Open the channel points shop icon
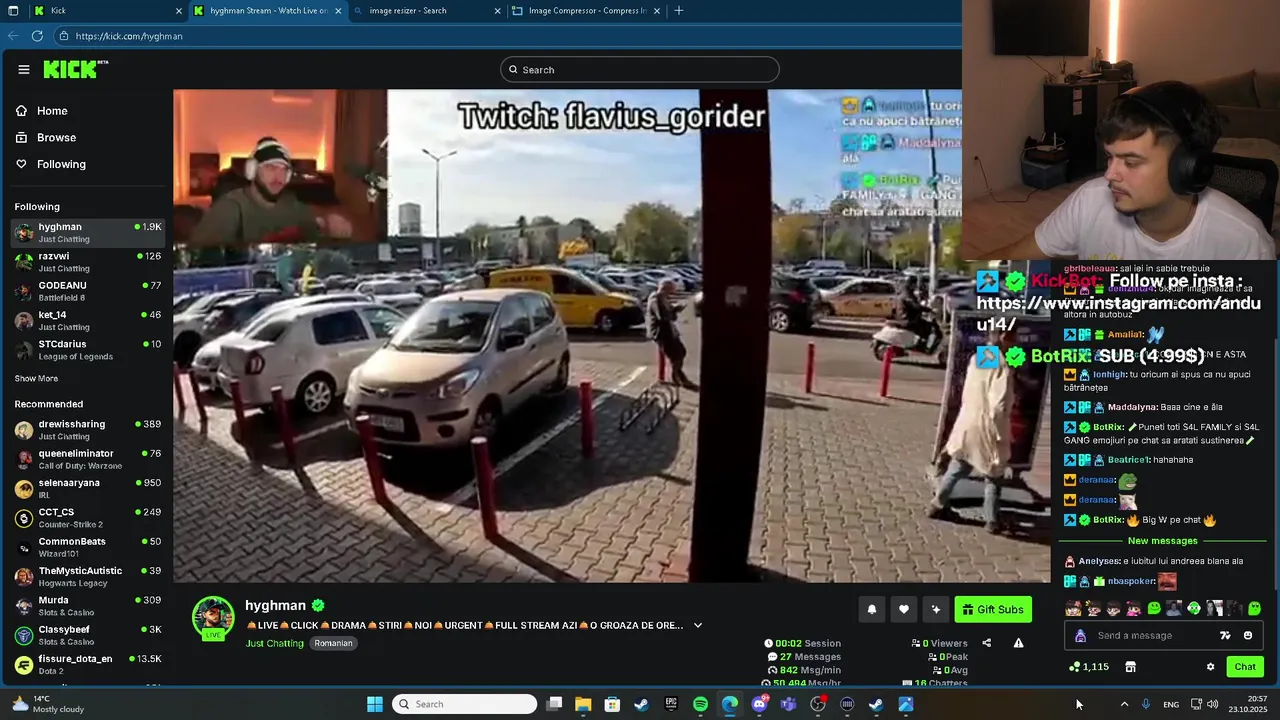 click(x=1130, y=667)
